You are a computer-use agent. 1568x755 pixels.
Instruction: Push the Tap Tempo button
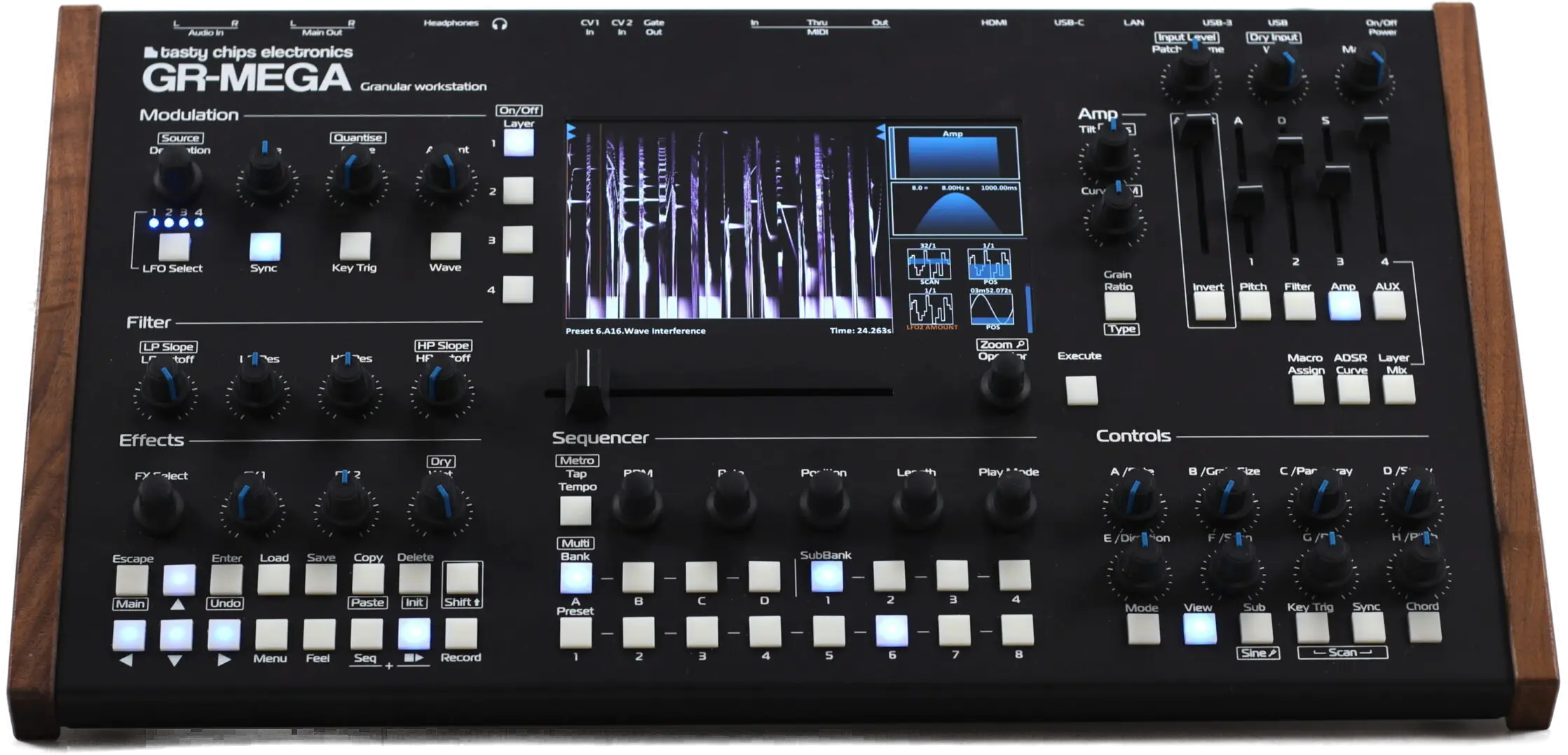click(x=575, y=511)
